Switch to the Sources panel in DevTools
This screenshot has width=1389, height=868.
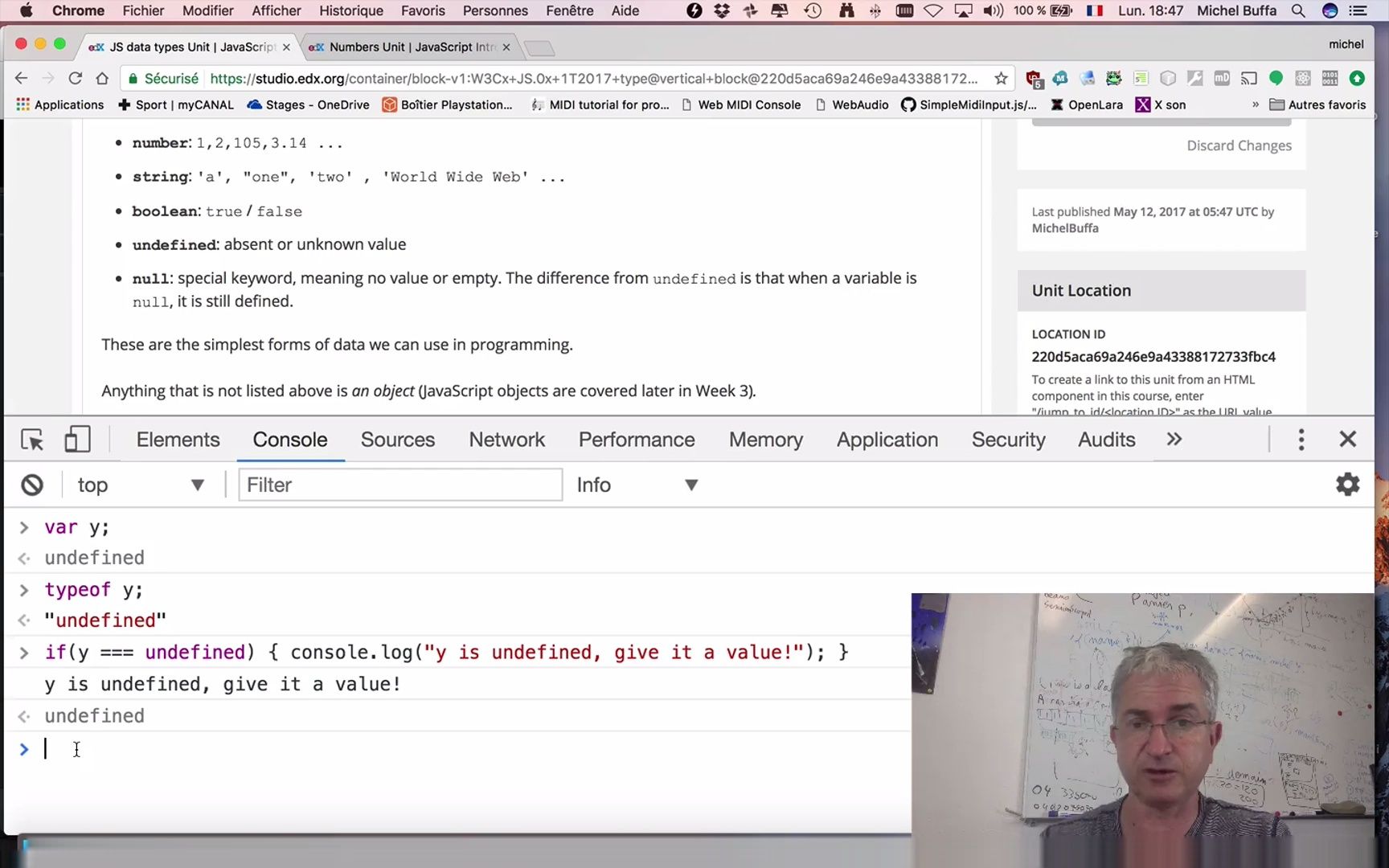(398, 440)
